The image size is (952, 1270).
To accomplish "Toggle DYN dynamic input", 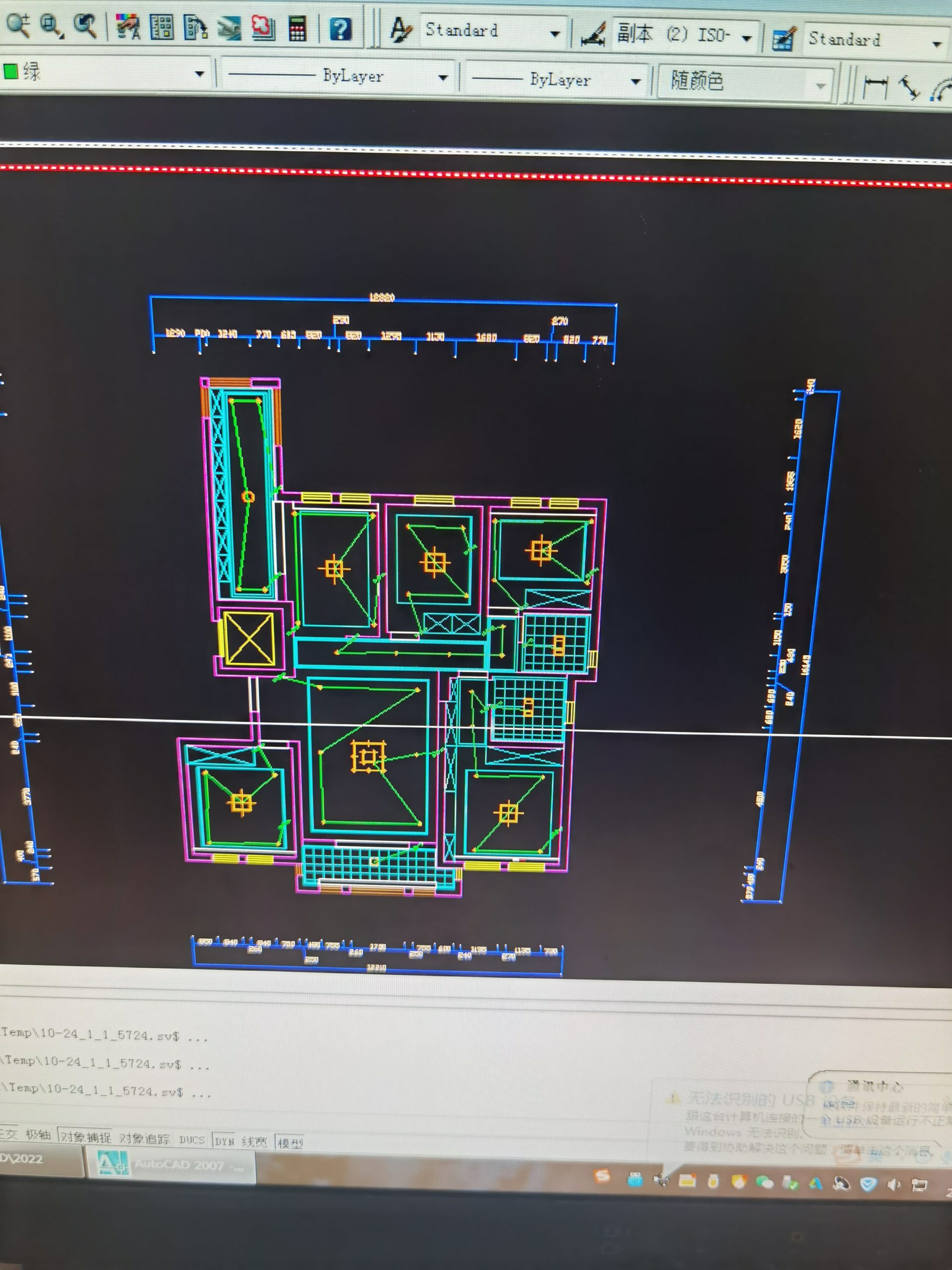I will pos(225,1142).
